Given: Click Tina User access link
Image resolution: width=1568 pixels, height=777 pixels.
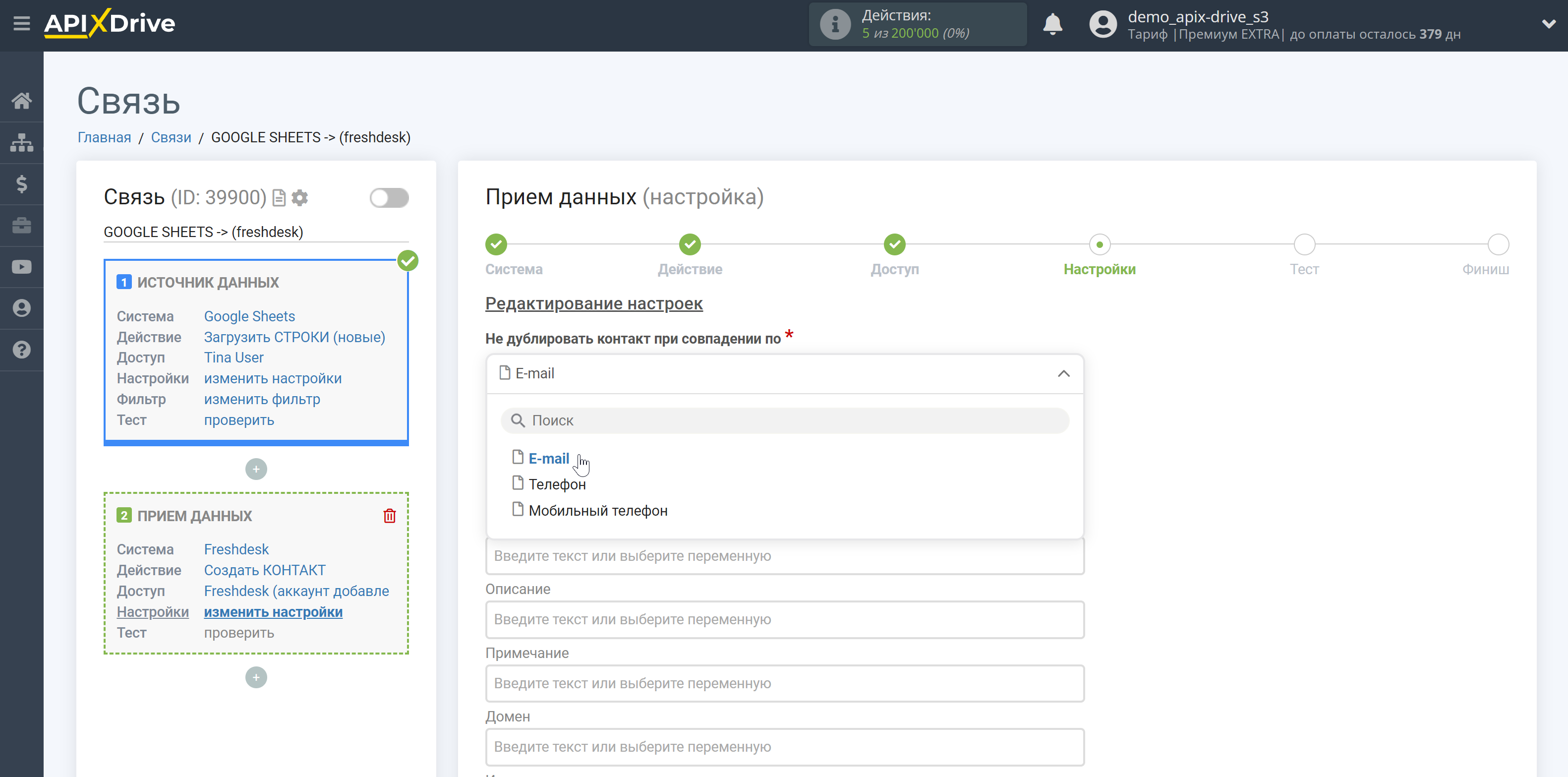Looking at the screenshot, I should point(234,358).
